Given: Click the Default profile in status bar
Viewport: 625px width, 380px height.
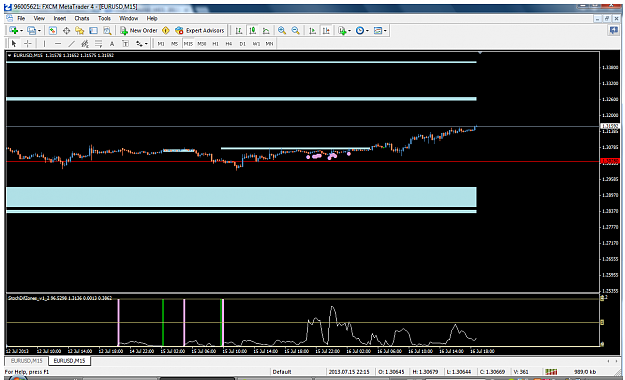Looking at the screenshot, I should (282, 372).
